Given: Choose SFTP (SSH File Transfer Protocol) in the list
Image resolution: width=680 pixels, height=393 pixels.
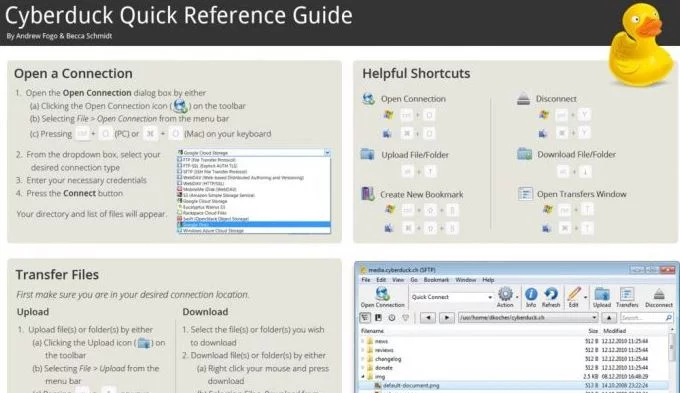Looking at the screenshot, I should pyautogui.click(x=254, y=171).
